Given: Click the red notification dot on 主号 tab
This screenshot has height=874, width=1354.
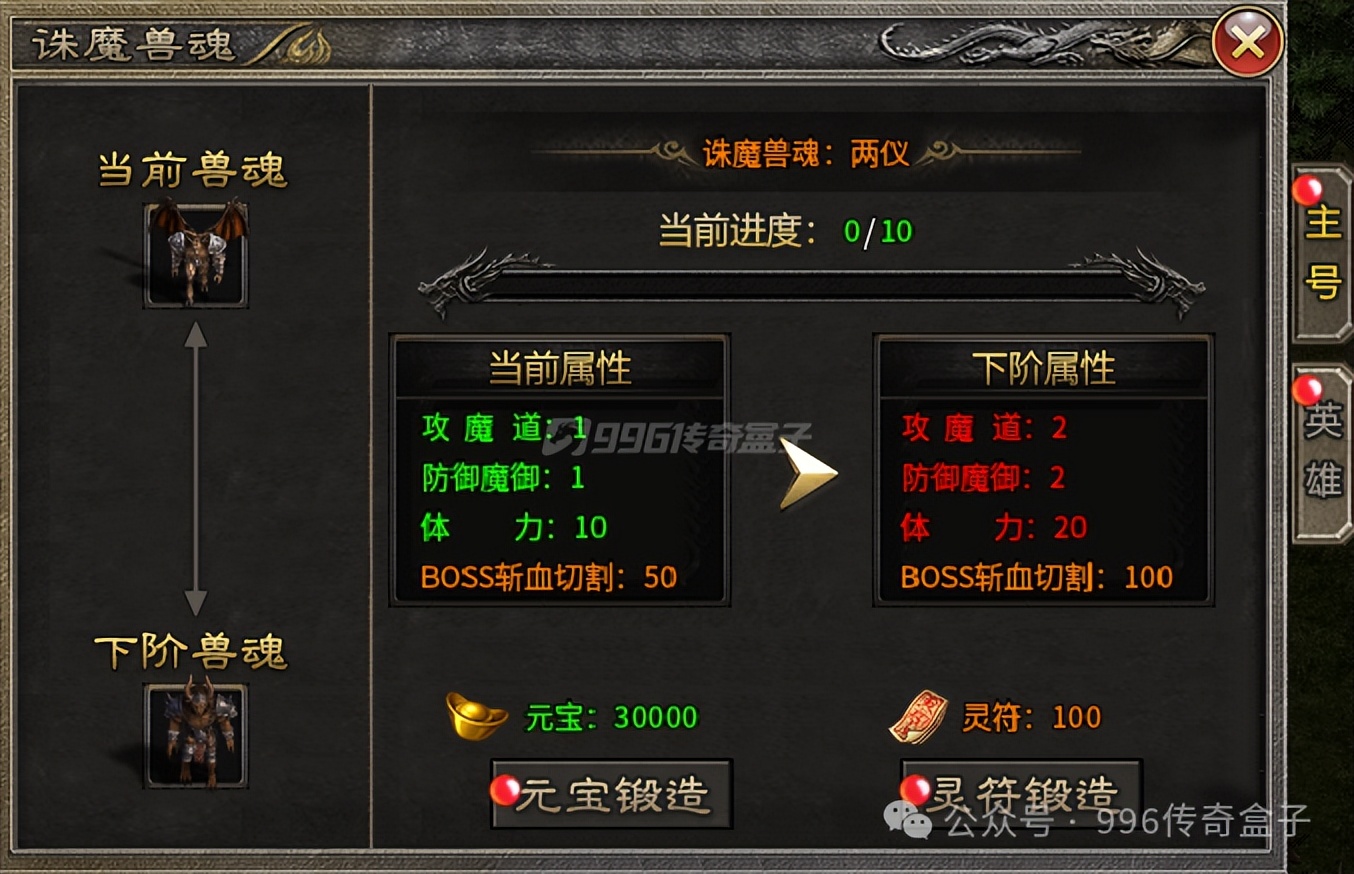Looking at the screenshot, I should coord(1307,190).
